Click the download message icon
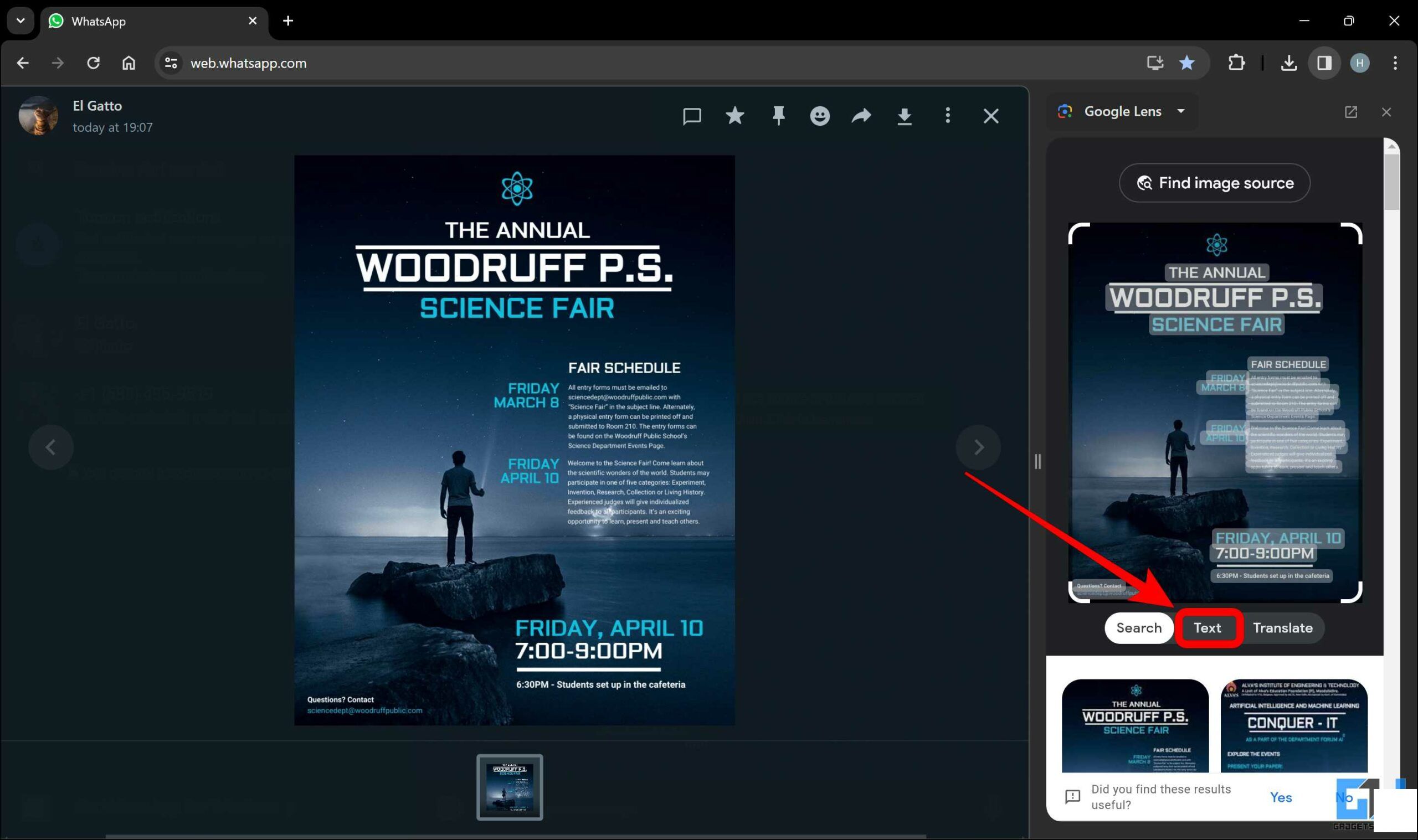 (x=904, y=116)
